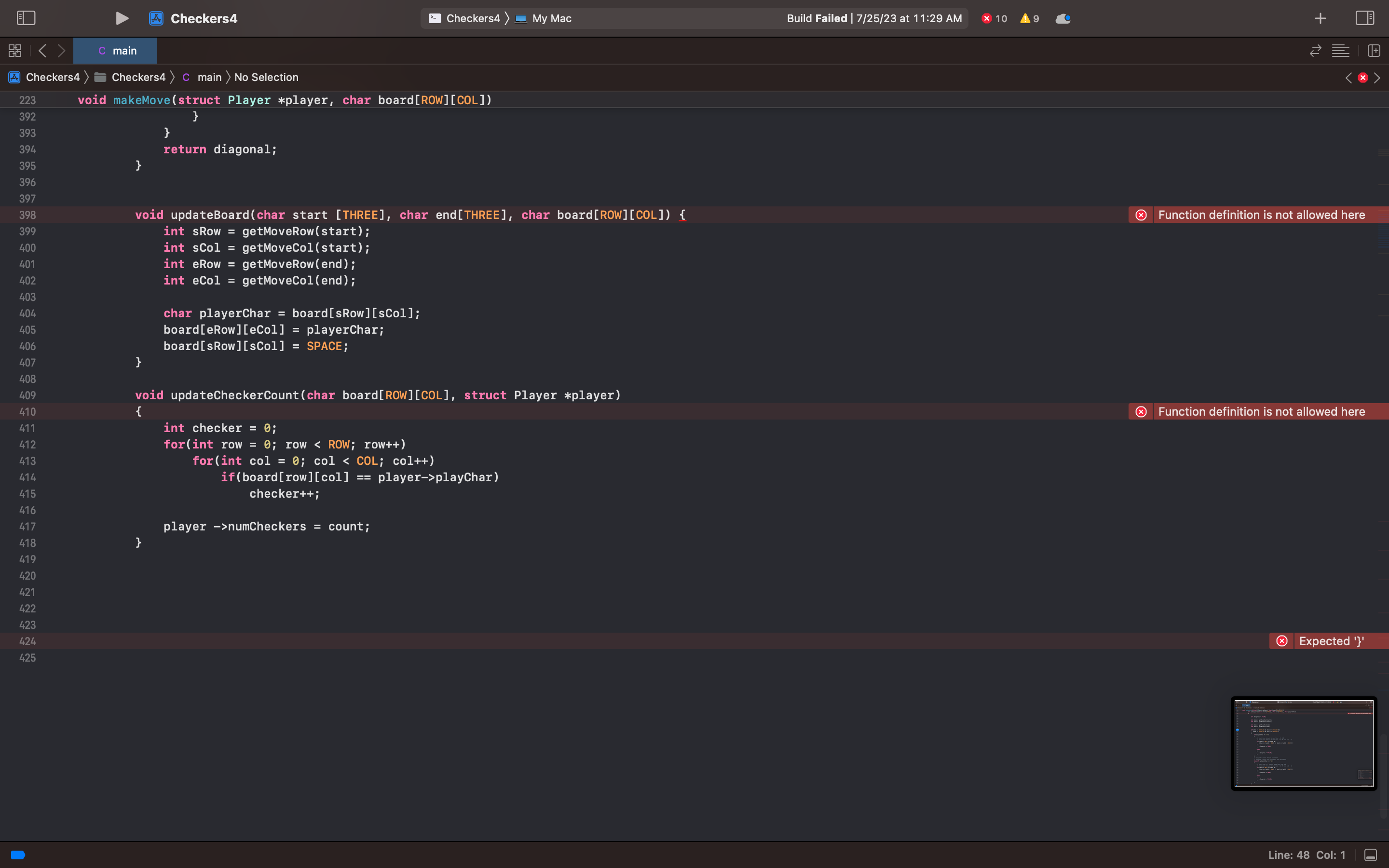Open No Selection symbol list in jump bar
This screenshot has width=1389, height=868.
[x=266, y=77]
